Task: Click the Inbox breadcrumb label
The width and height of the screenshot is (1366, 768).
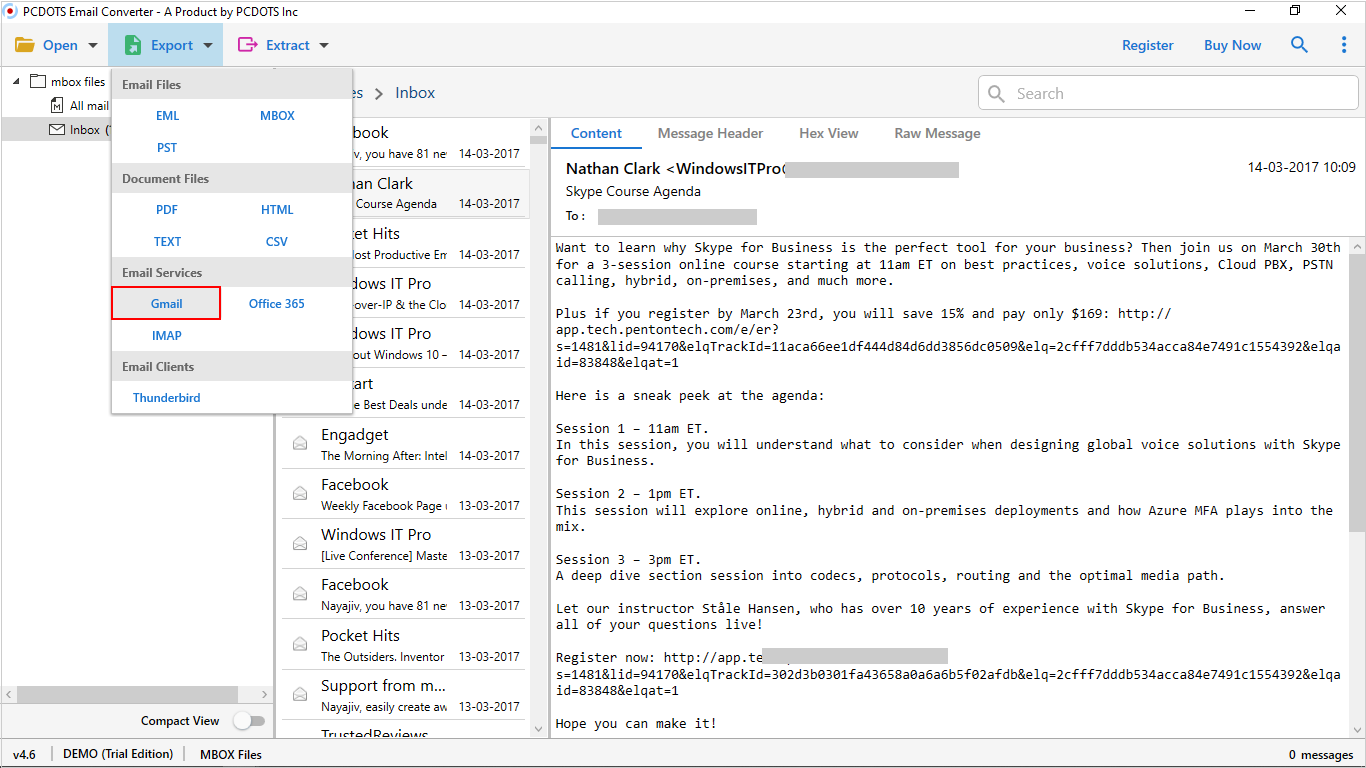Action: tap(415, 93)
